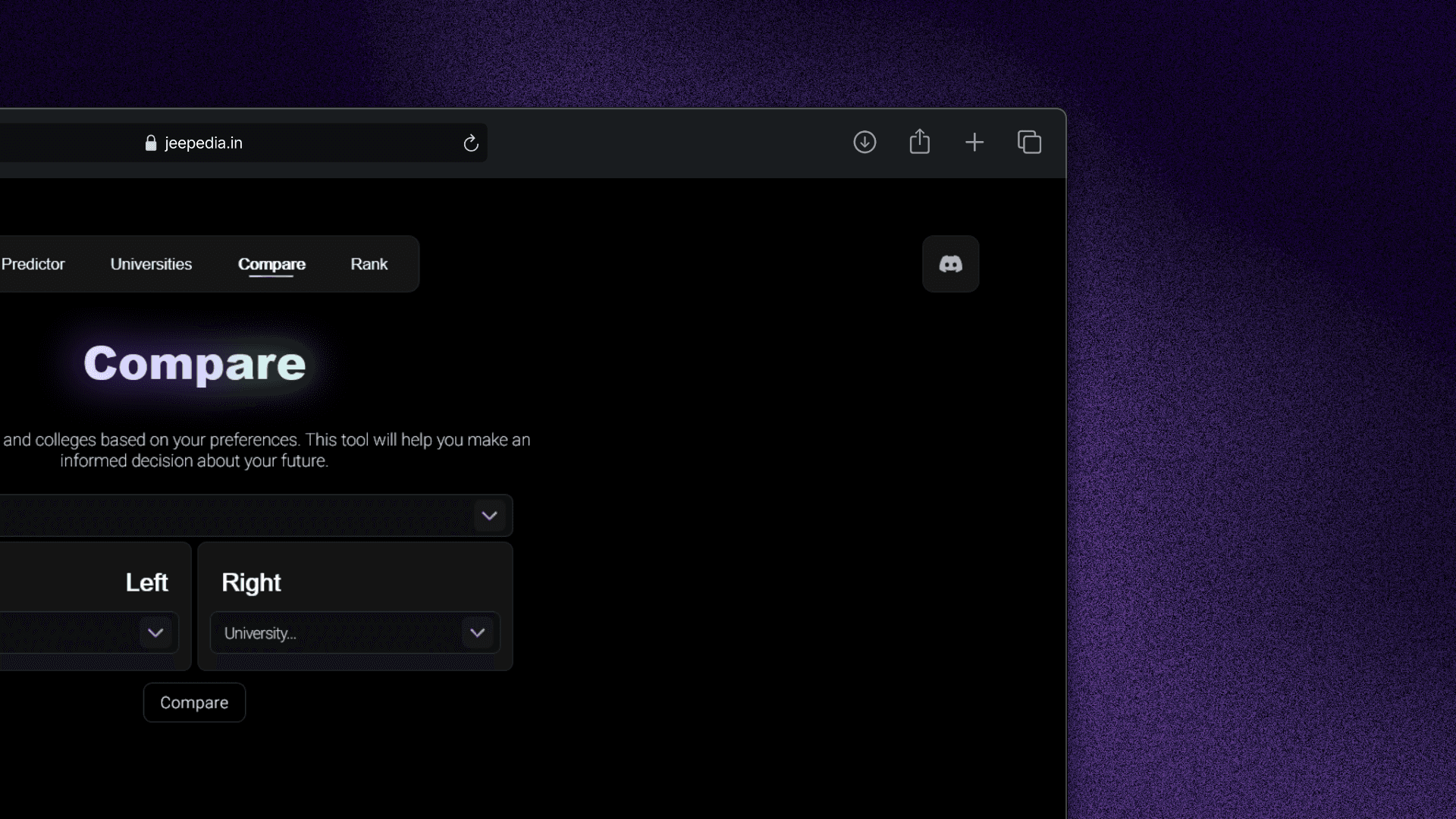The image size is (1456, 819).
Task: Reload the jeepedia.in page
Action: [471, 143]
